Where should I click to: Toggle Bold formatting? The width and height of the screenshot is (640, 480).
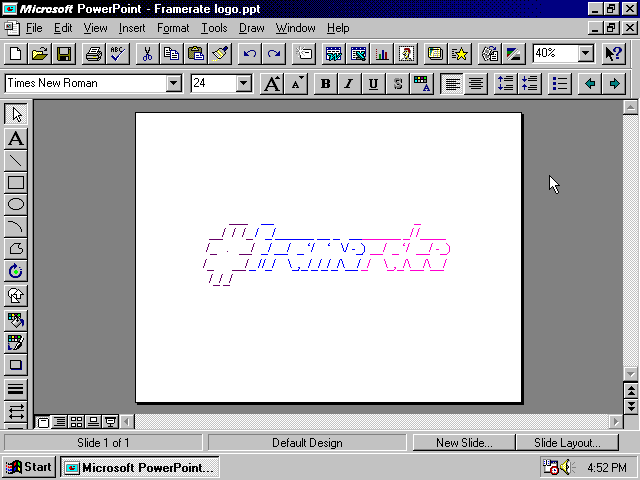(x=325, y=84)
